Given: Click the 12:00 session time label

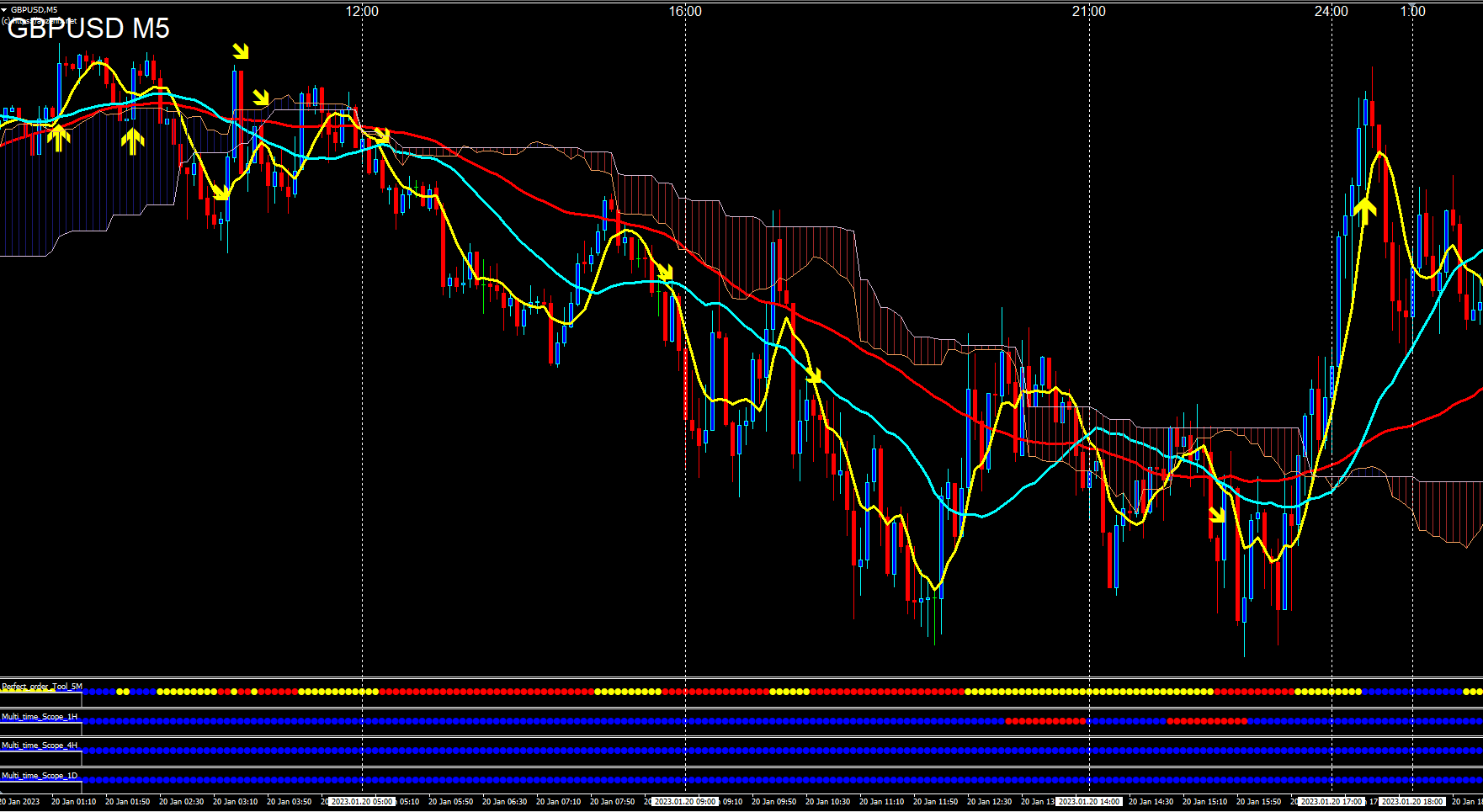Looking at the screenshot, I should (x=362, y=11).
